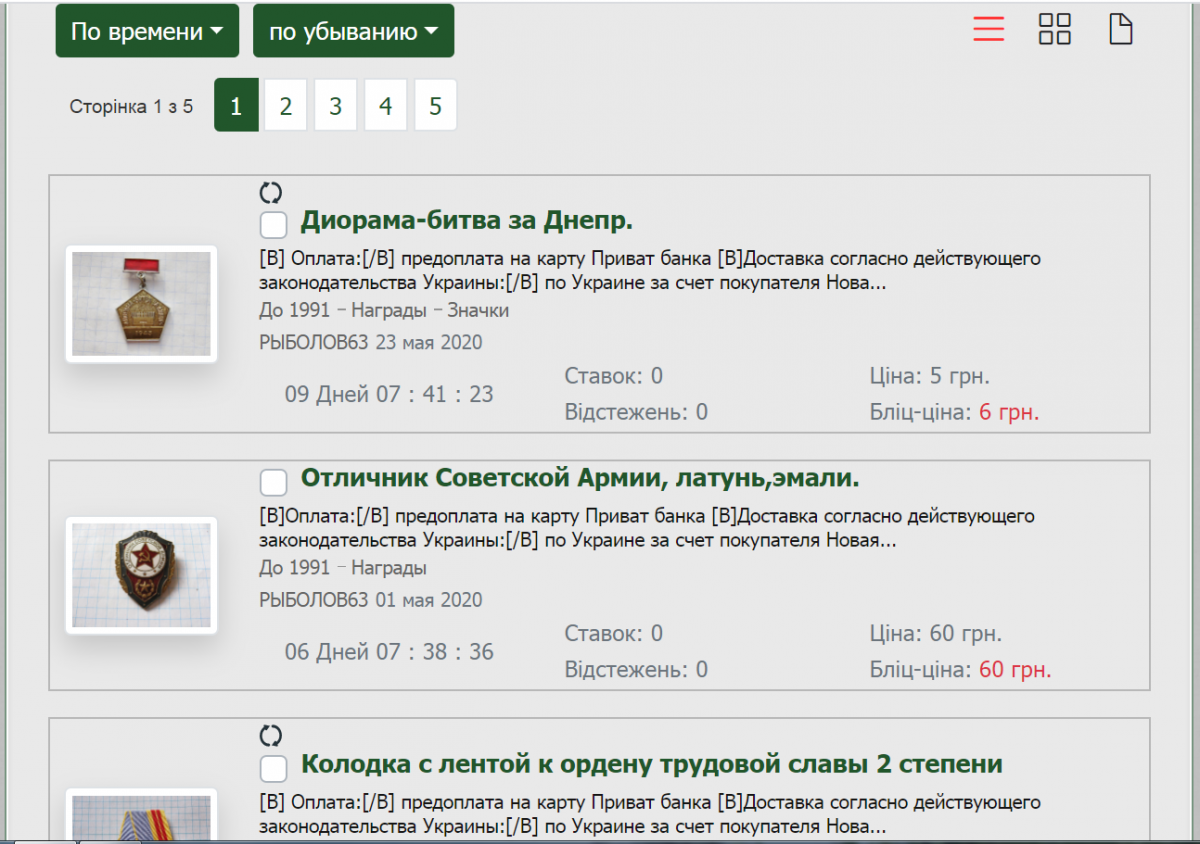Go to page 5
Viewport: 1200px width, 844px height.
coord(435,105)
